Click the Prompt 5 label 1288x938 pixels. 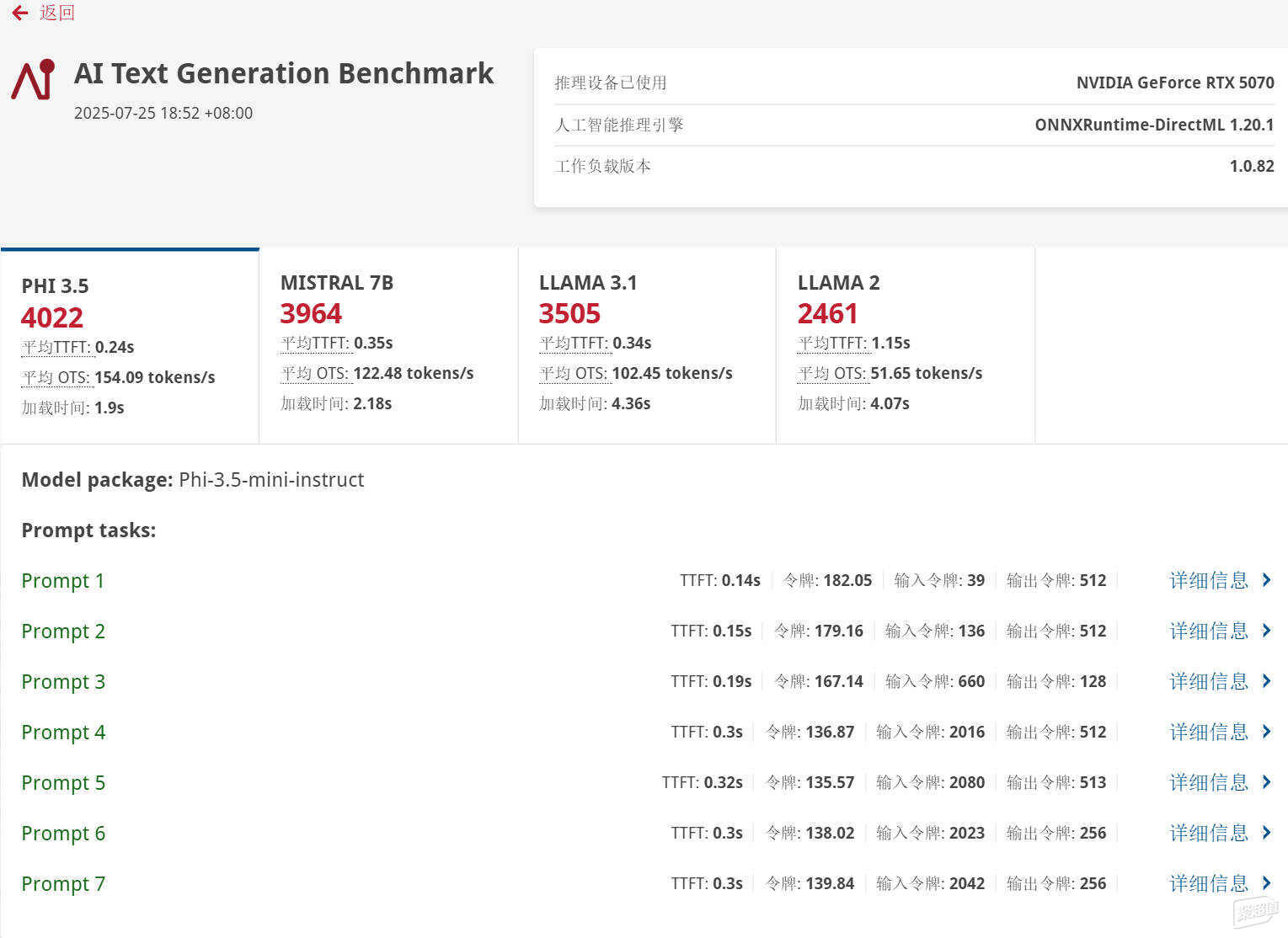tap(63, 783)
